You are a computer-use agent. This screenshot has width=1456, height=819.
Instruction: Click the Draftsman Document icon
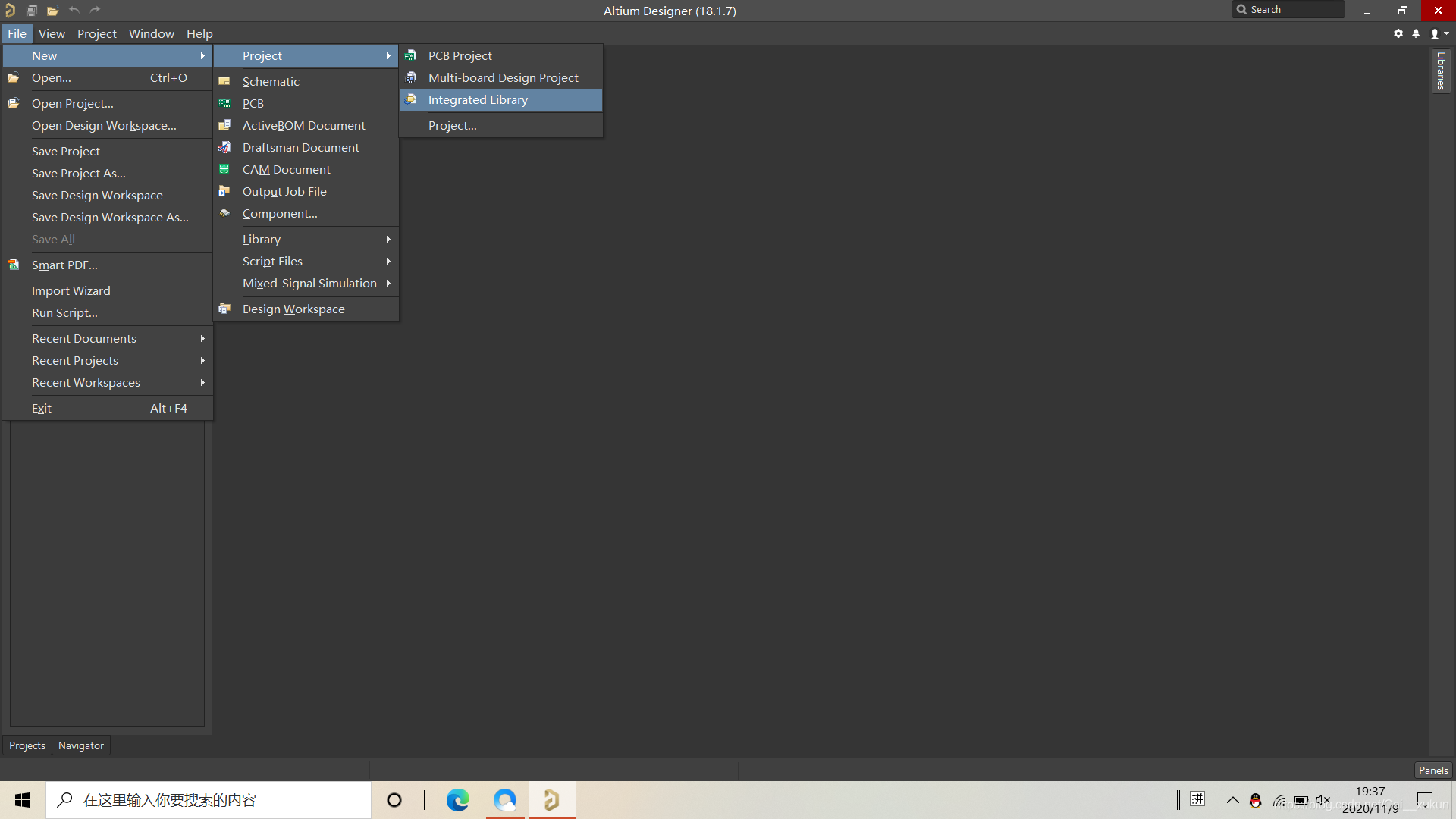coord(225,147)
